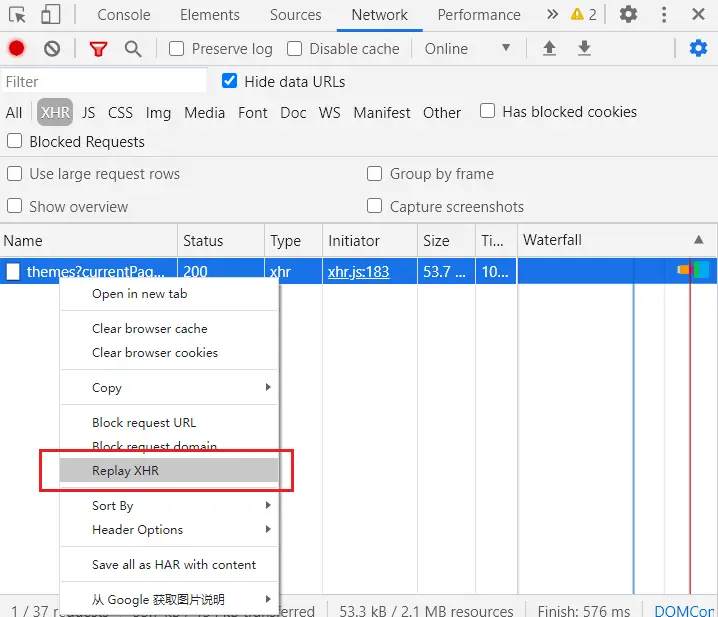Toggle the device toolbar icon
This screenshot has height=617, width=718.
pyautogui.click(x=50, y=15)
